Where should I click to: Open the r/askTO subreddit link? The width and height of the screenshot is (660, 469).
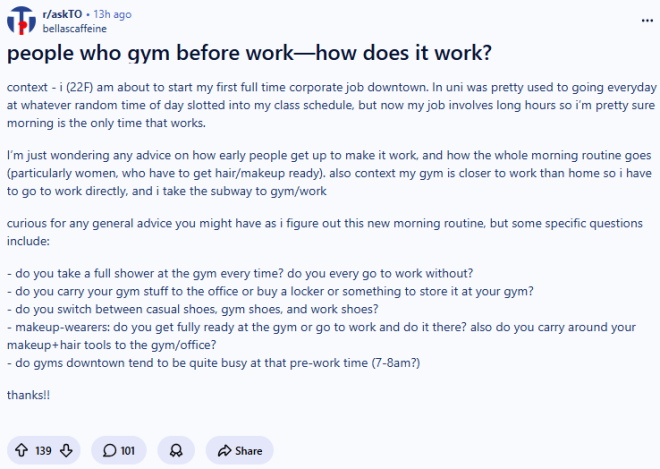(x=62, y=14)
